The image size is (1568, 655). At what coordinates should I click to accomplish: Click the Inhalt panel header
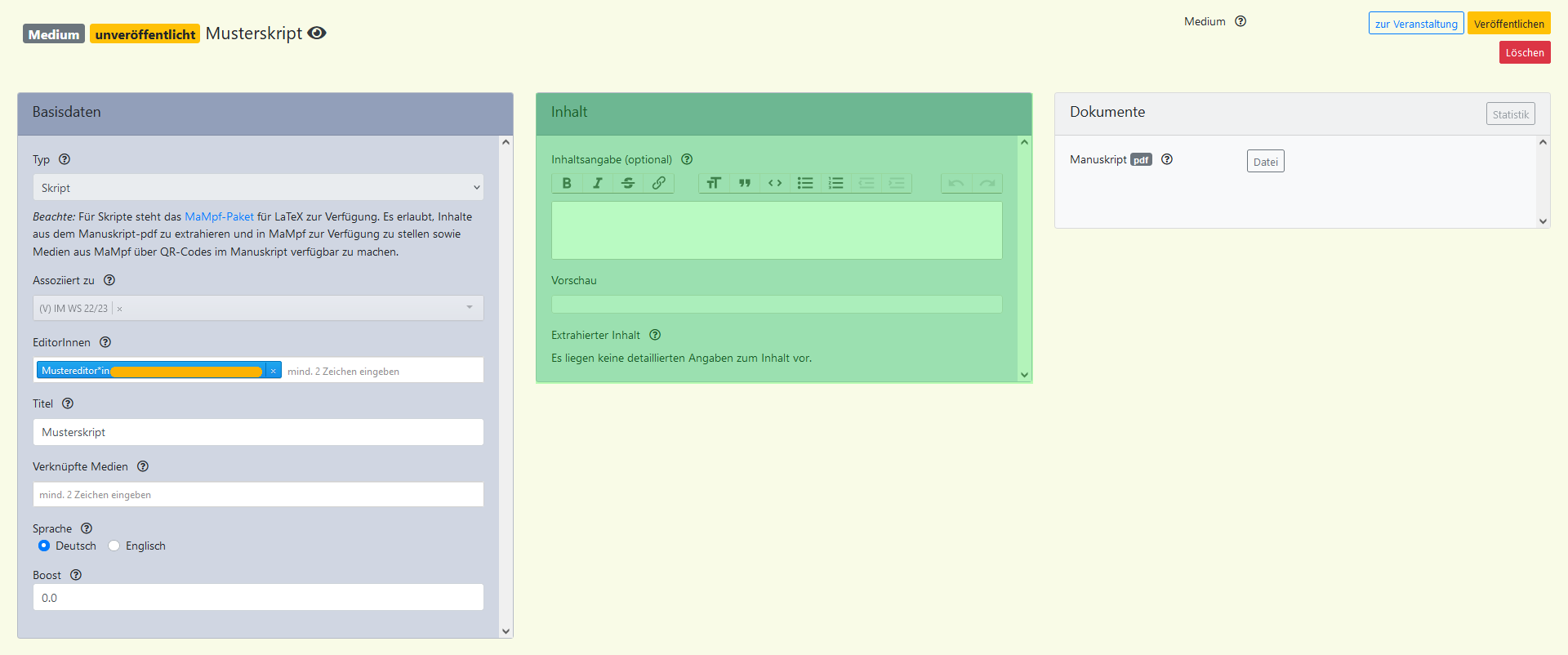(x=784, y=114)
